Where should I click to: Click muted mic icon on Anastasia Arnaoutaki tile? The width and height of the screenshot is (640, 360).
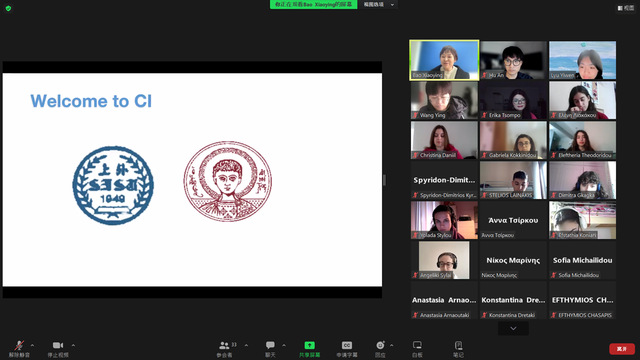(416, 315)
